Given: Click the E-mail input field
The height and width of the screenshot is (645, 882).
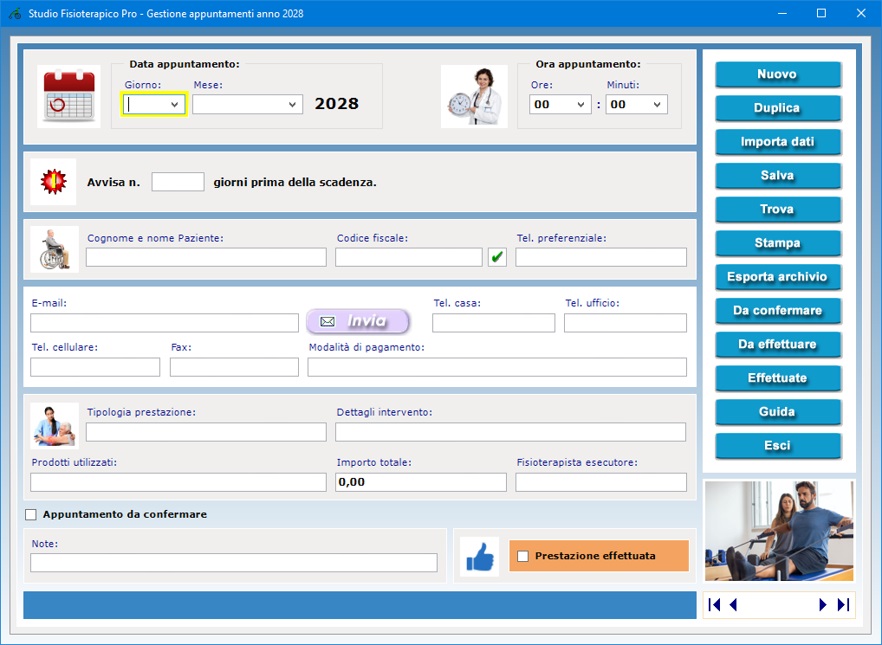Looking at the screenshot, I should (x=164, y=323).
